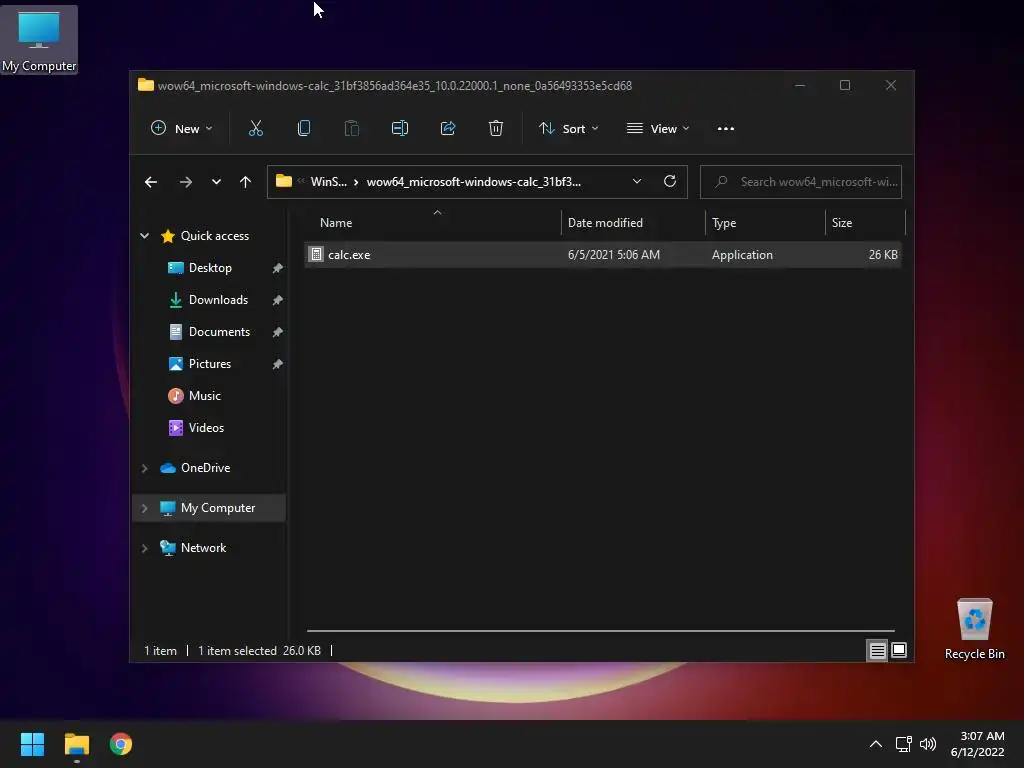The height and width of the screenshot is (768, 1024).
Task: Click the Application type cell
Action: 742,255
